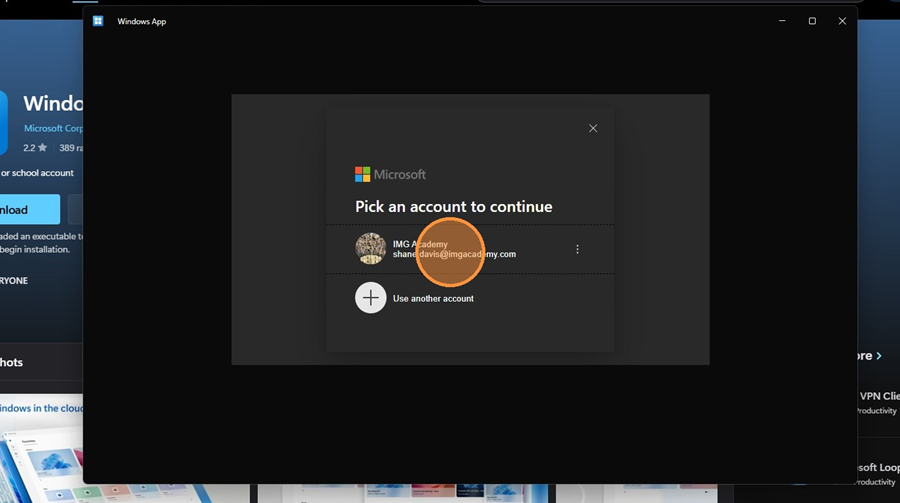Click the 2.2 star rating
Screen dimensions: 900x503
(x=36, y=148)
